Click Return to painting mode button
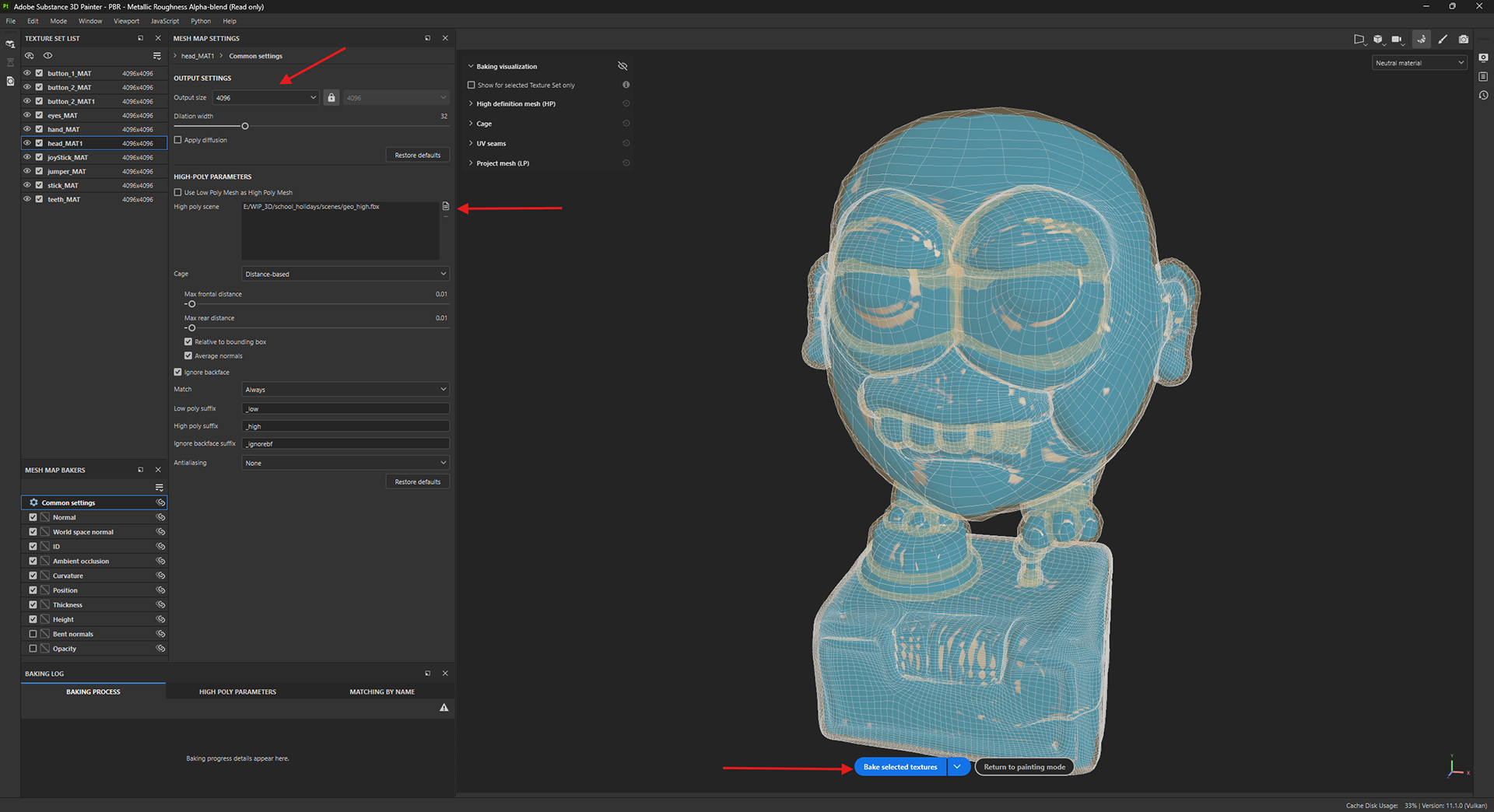Viewport: 1494px width, 812px height. (x=1024, y=767)
